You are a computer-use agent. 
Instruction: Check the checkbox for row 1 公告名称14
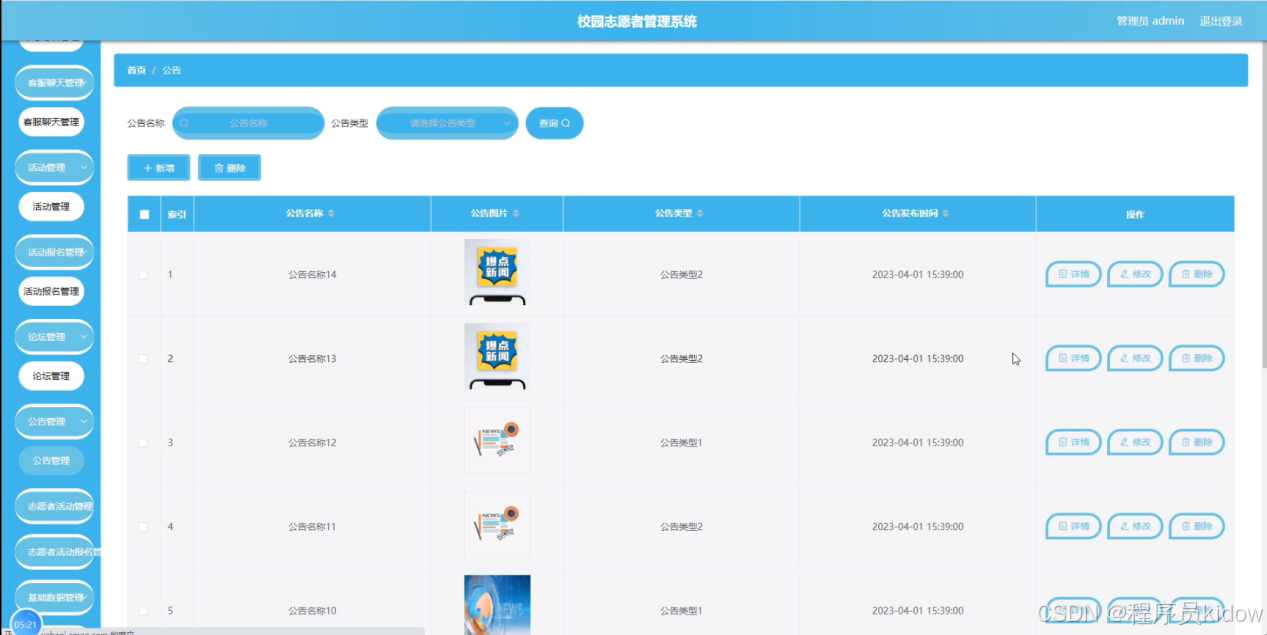144,274
